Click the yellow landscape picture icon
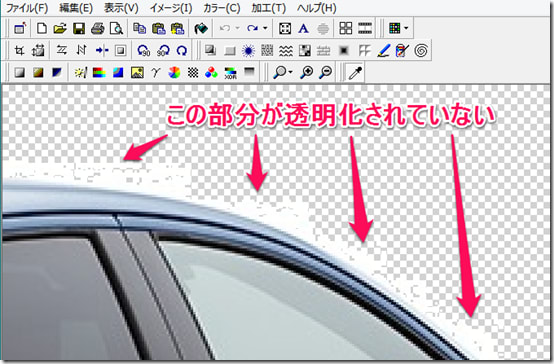The height and width of the screenshot is (364, 554). (137, 72)
